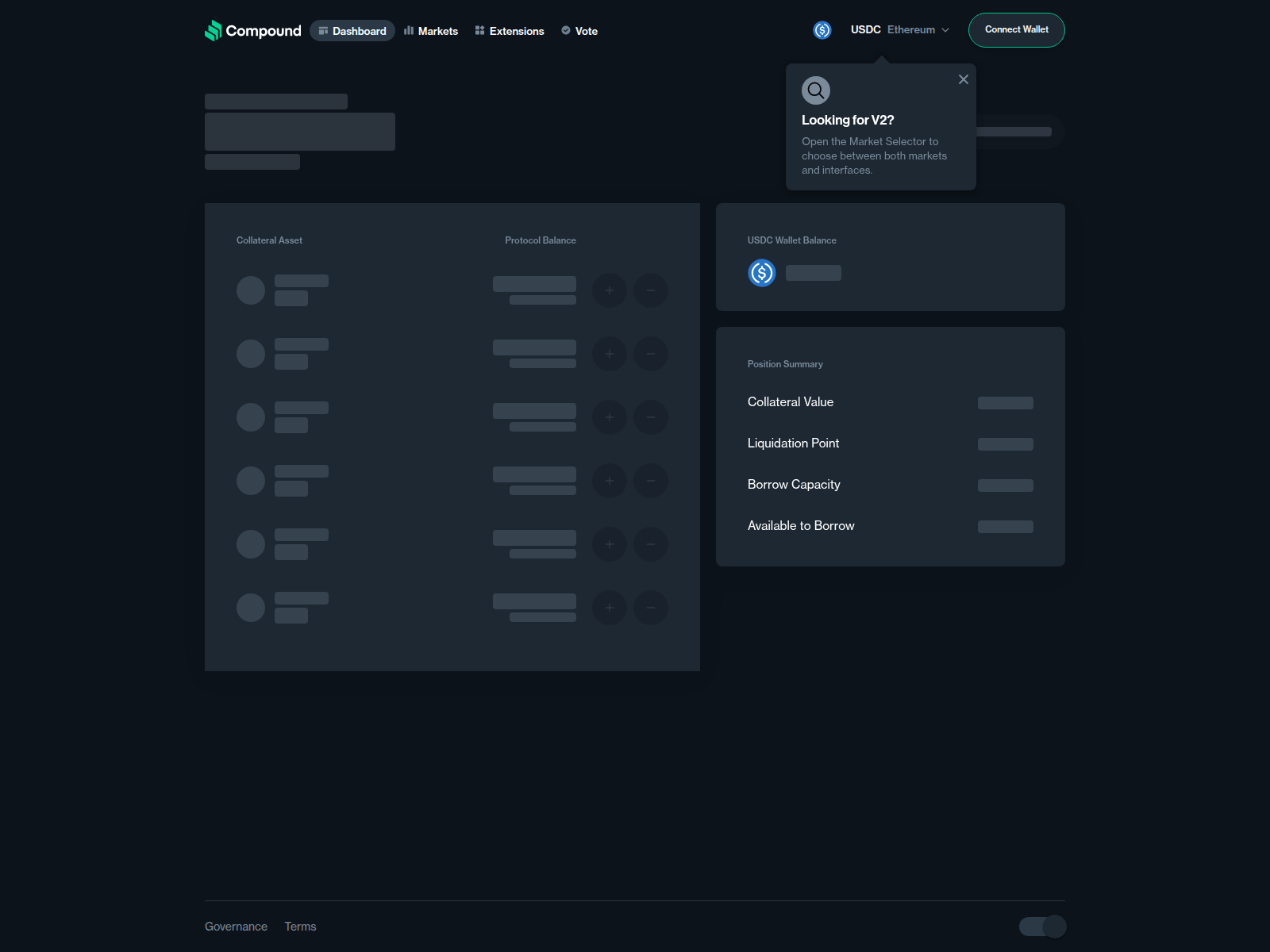
Task: Click the USDC coin icon in the header
Action: click(x=822, y=30)
